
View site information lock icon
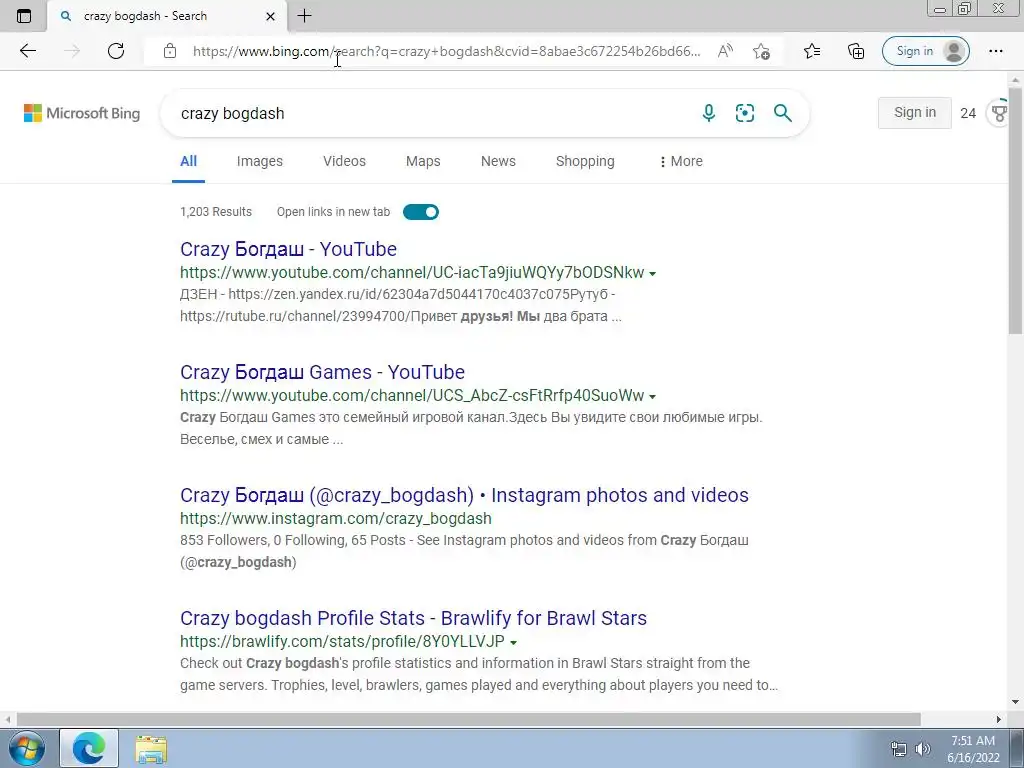coord(170,51)
